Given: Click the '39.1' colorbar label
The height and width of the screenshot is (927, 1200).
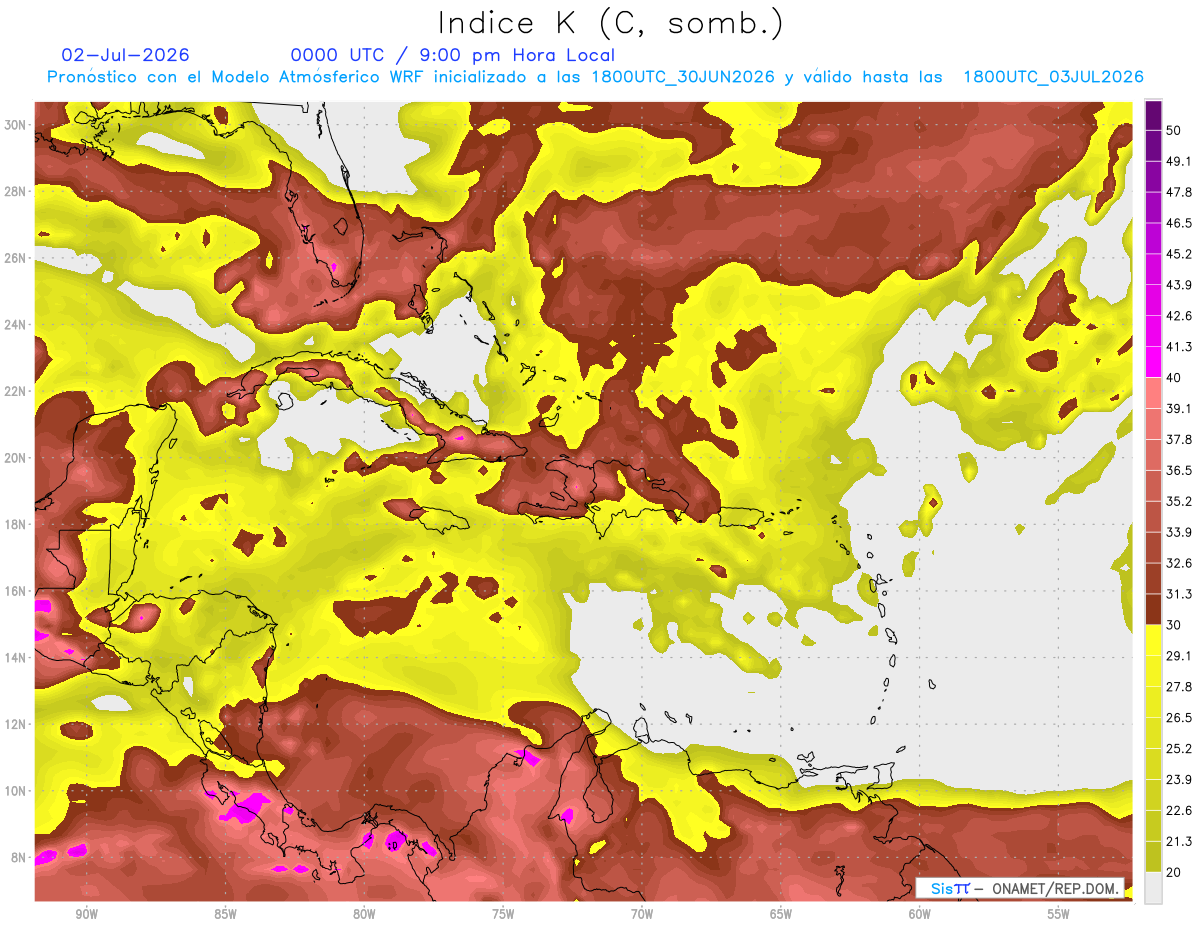Looking at the screenshot, I should pyautogui.click(x=1178, y=409).
